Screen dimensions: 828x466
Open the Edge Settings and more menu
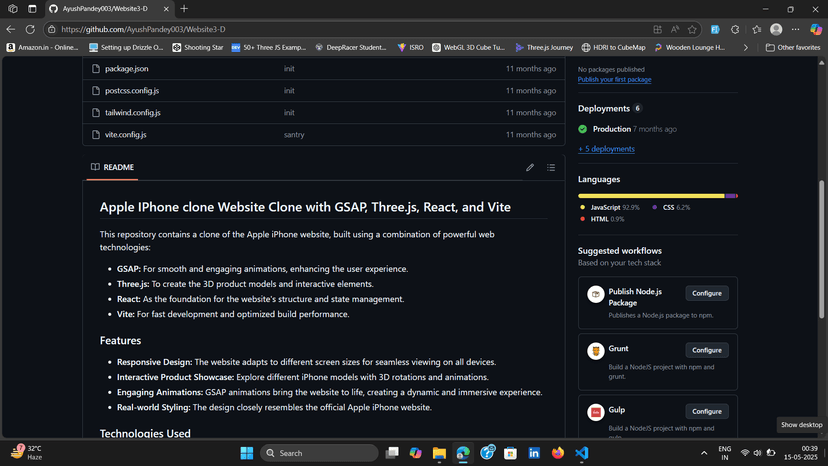[795, 30]
